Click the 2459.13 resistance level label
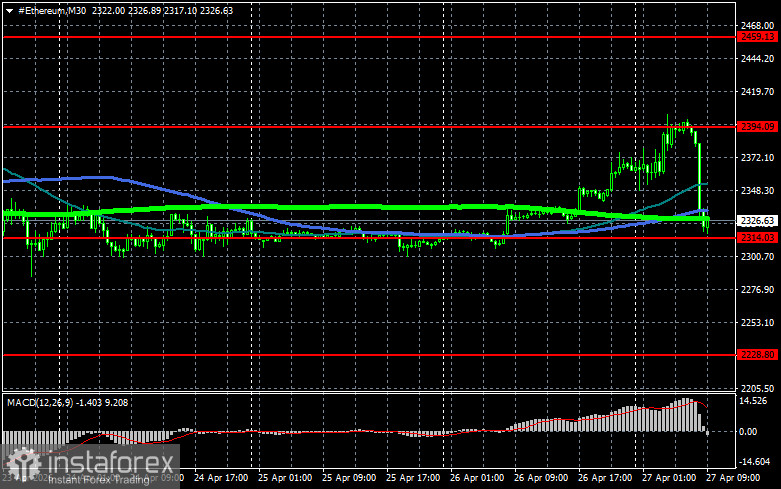The width and height of the screenshot is (781, 489). coord(757,37)
